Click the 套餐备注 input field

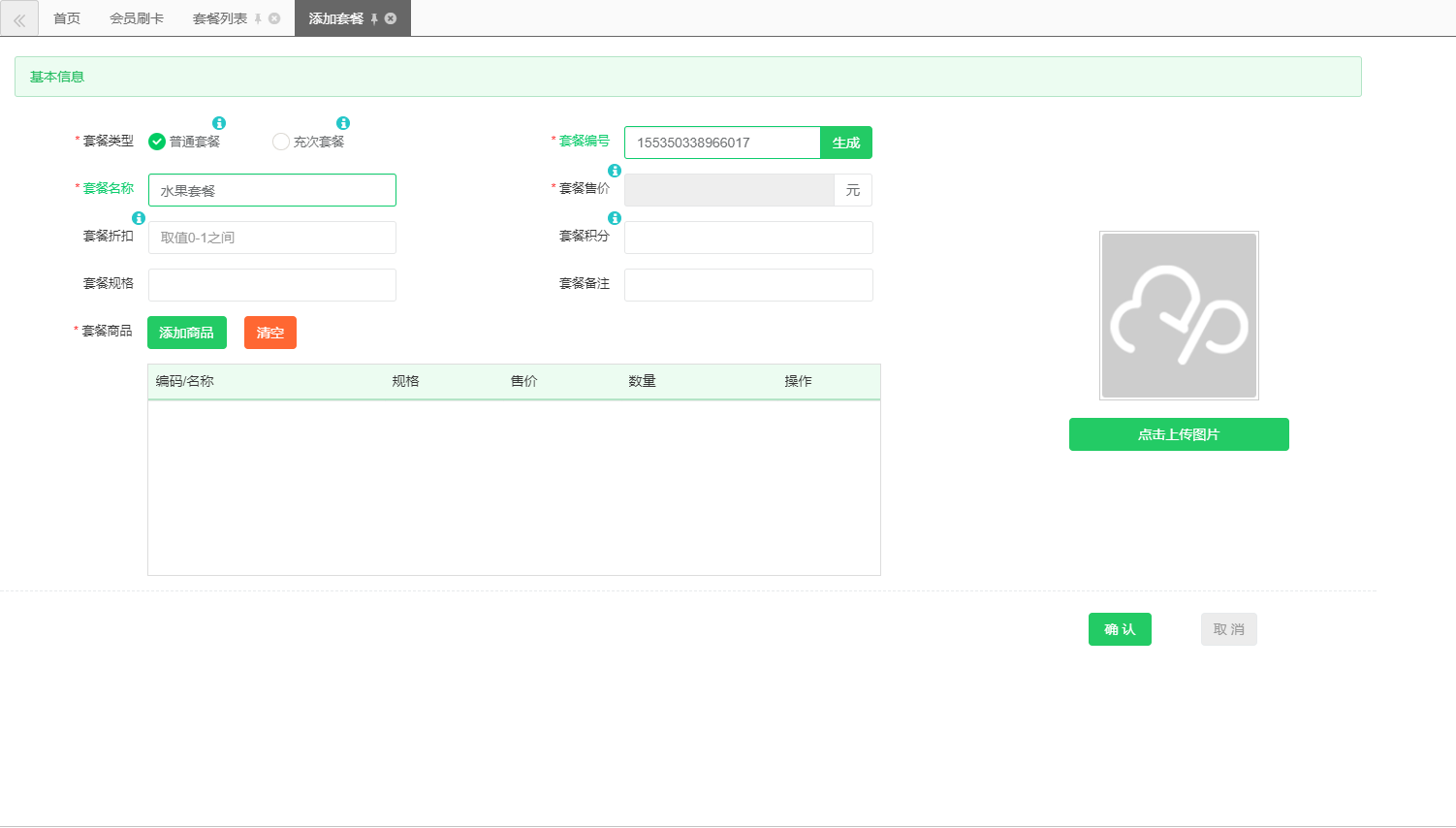click(748, 285)
